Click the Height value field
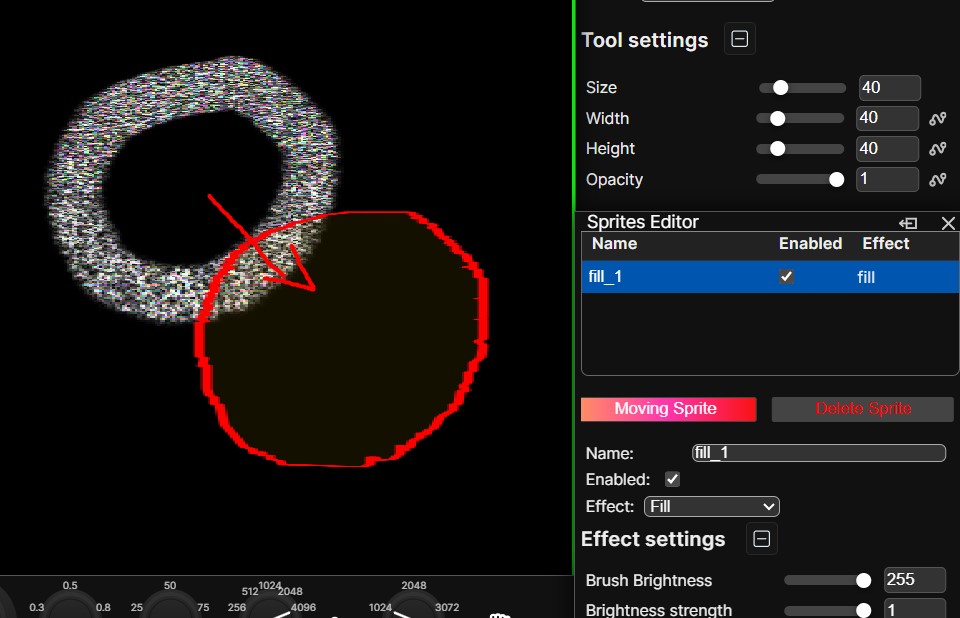Image resolution: width=960 pixels, height=618 pixels. tap(887, 149)
